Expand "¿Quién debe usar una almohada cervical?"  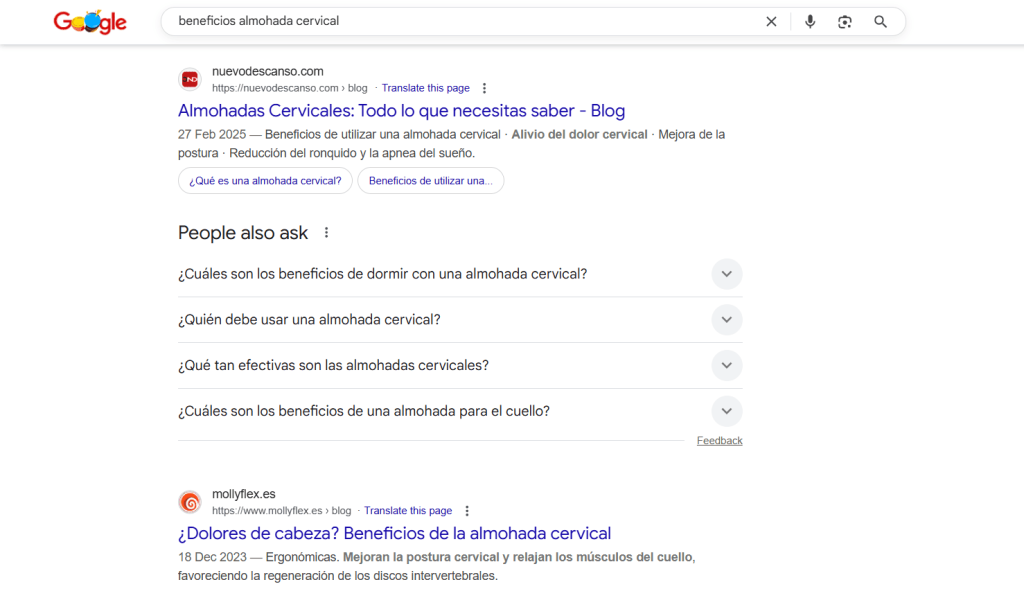pyautogui.click(x=727, y=320)
